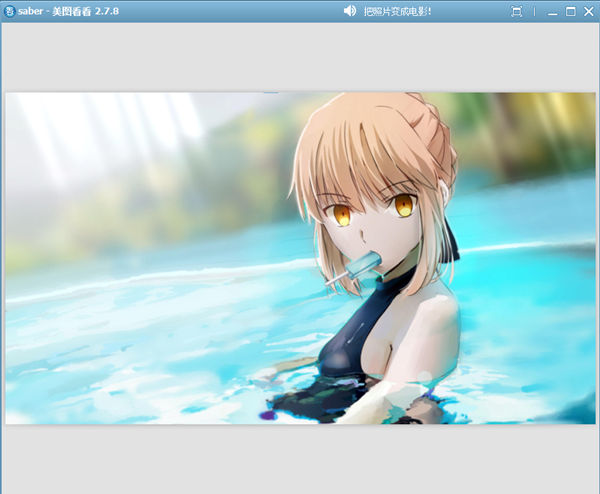This screenshot has width=600, height=494.
Task: Close the Meitu KanKan window
Action: [x=587, y=11]
